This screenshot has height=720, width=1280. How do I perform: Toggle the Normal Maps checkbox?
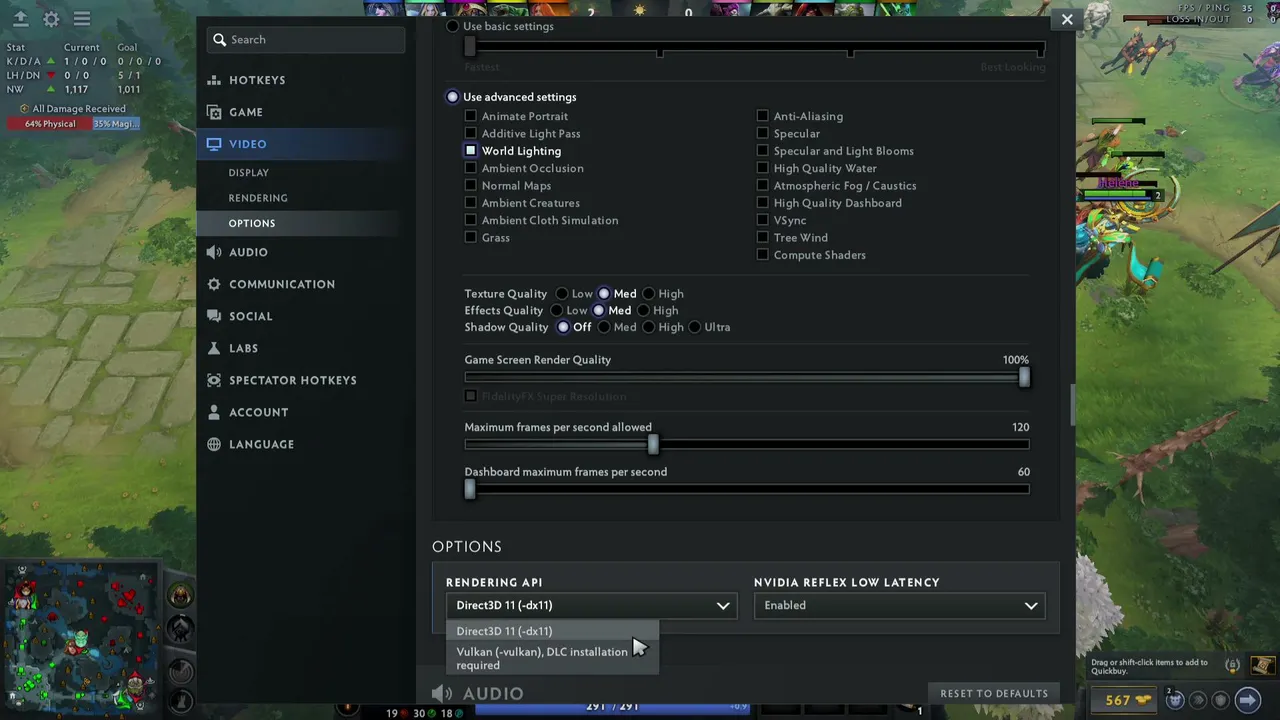pyautogui.click(x=470, y=185)
